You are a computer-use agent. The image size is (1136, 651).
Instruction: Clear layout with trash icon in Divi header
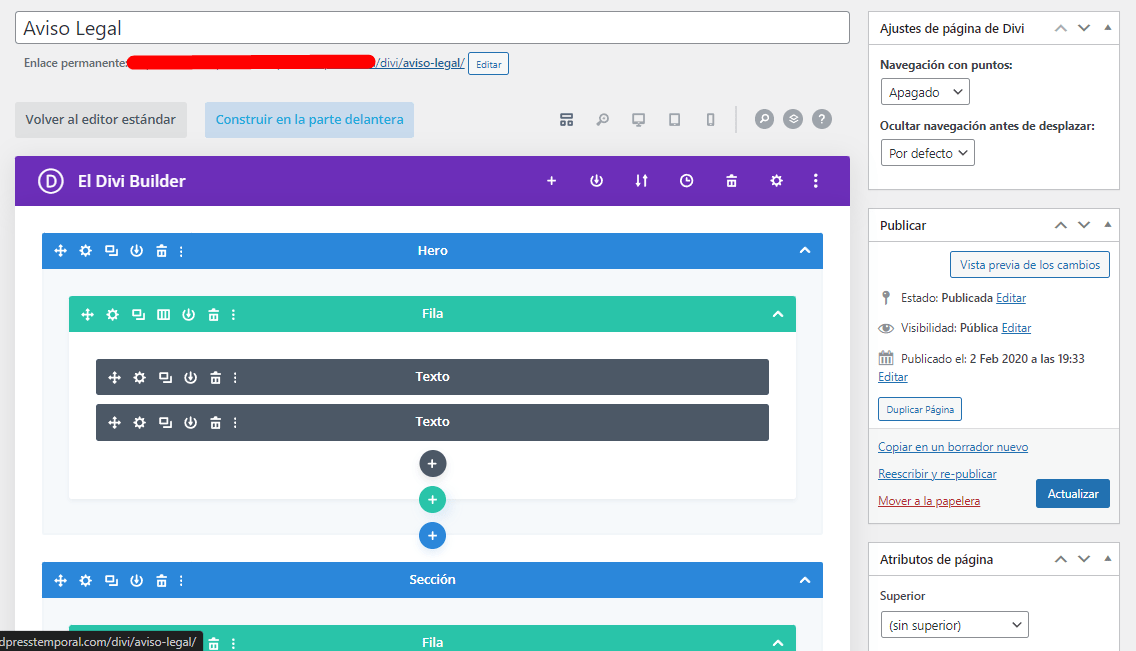coord(732,181)
